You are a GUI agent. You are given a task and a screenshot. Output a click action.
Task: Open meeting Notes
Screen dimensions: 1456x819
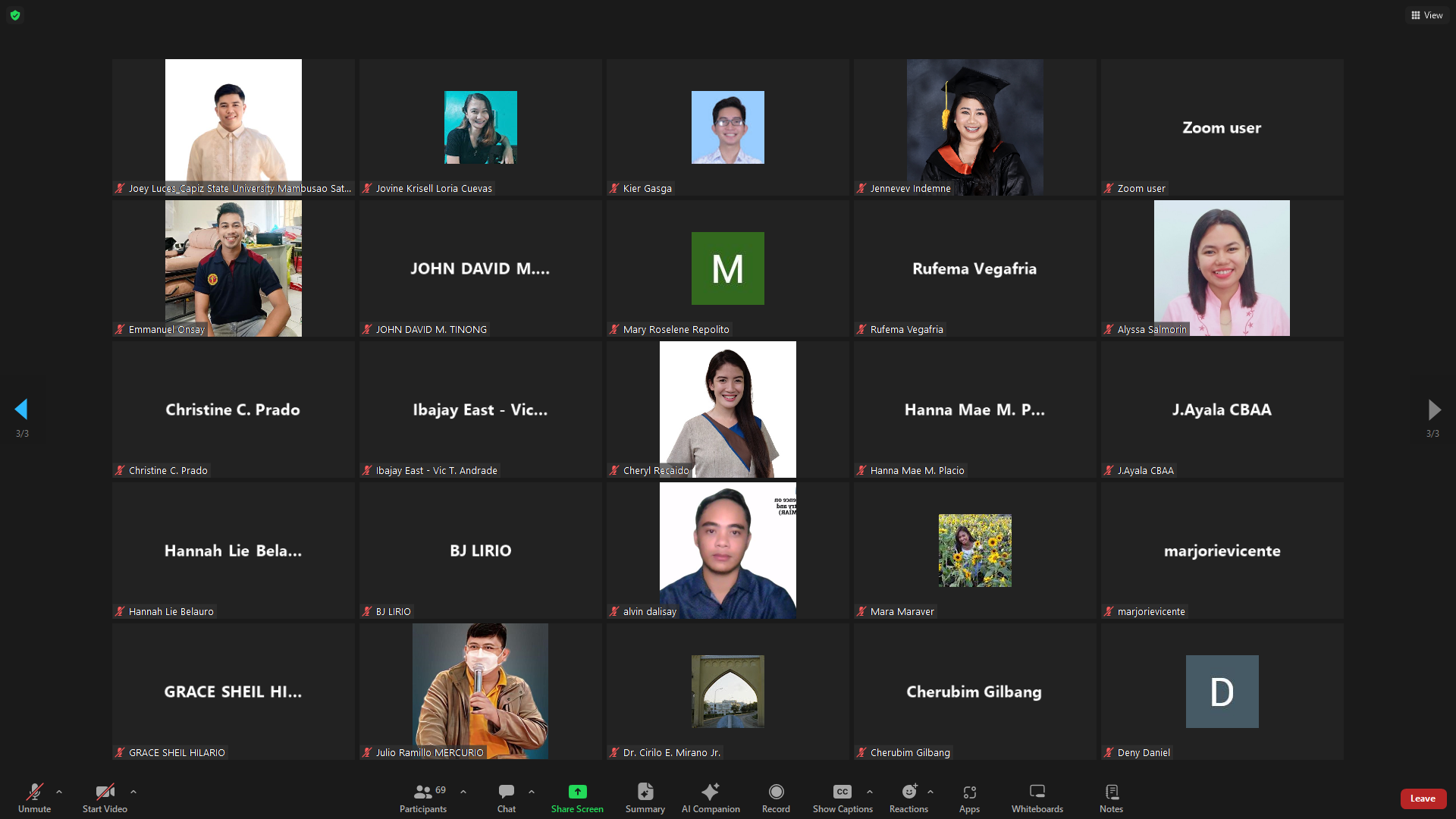pyautogui.click(x=1111, y=798)
